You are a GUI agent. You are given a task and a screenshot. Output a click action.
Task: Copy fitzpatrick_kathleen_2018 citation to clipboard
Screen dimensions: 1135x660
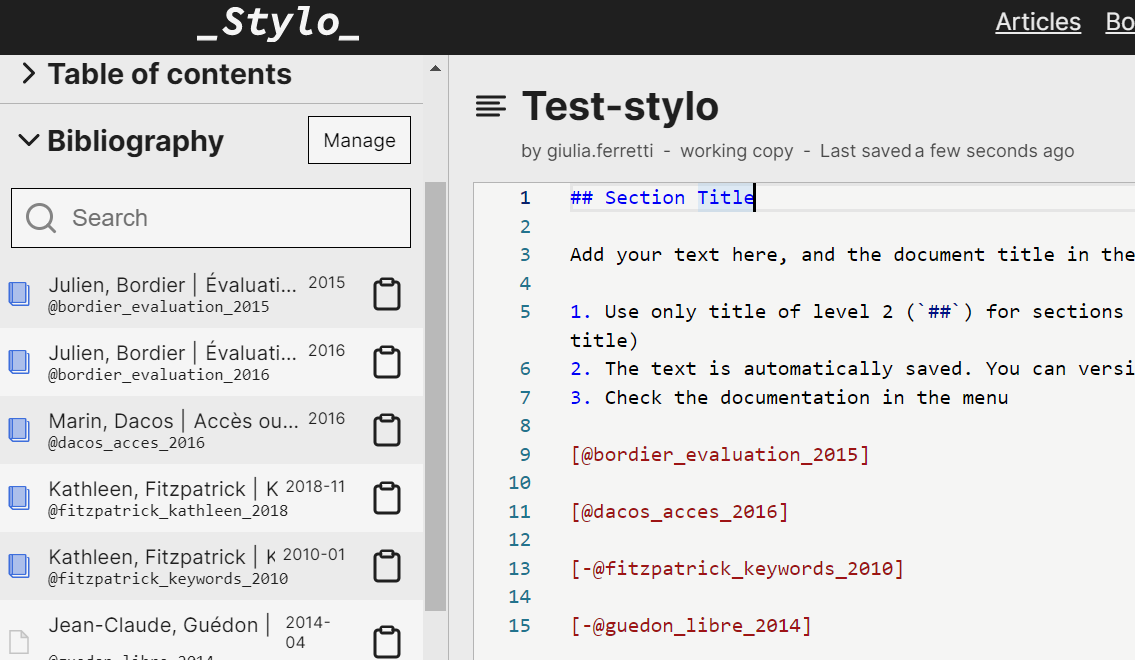click(x=387, y=498)
